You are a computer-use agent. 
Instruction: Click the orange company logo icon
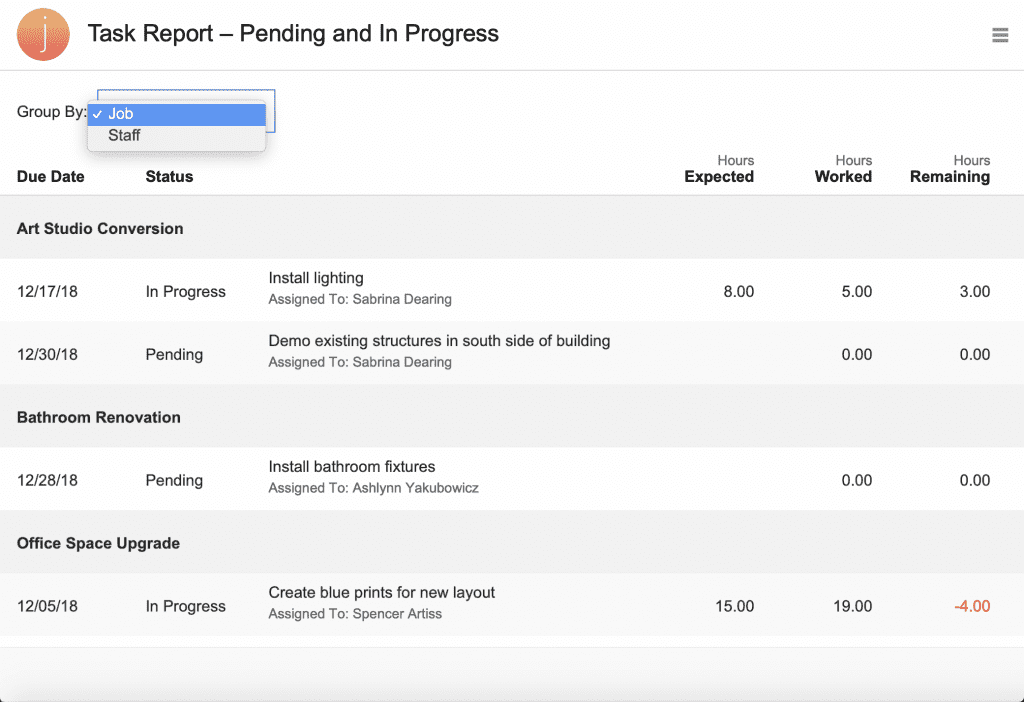click(42, 34)
